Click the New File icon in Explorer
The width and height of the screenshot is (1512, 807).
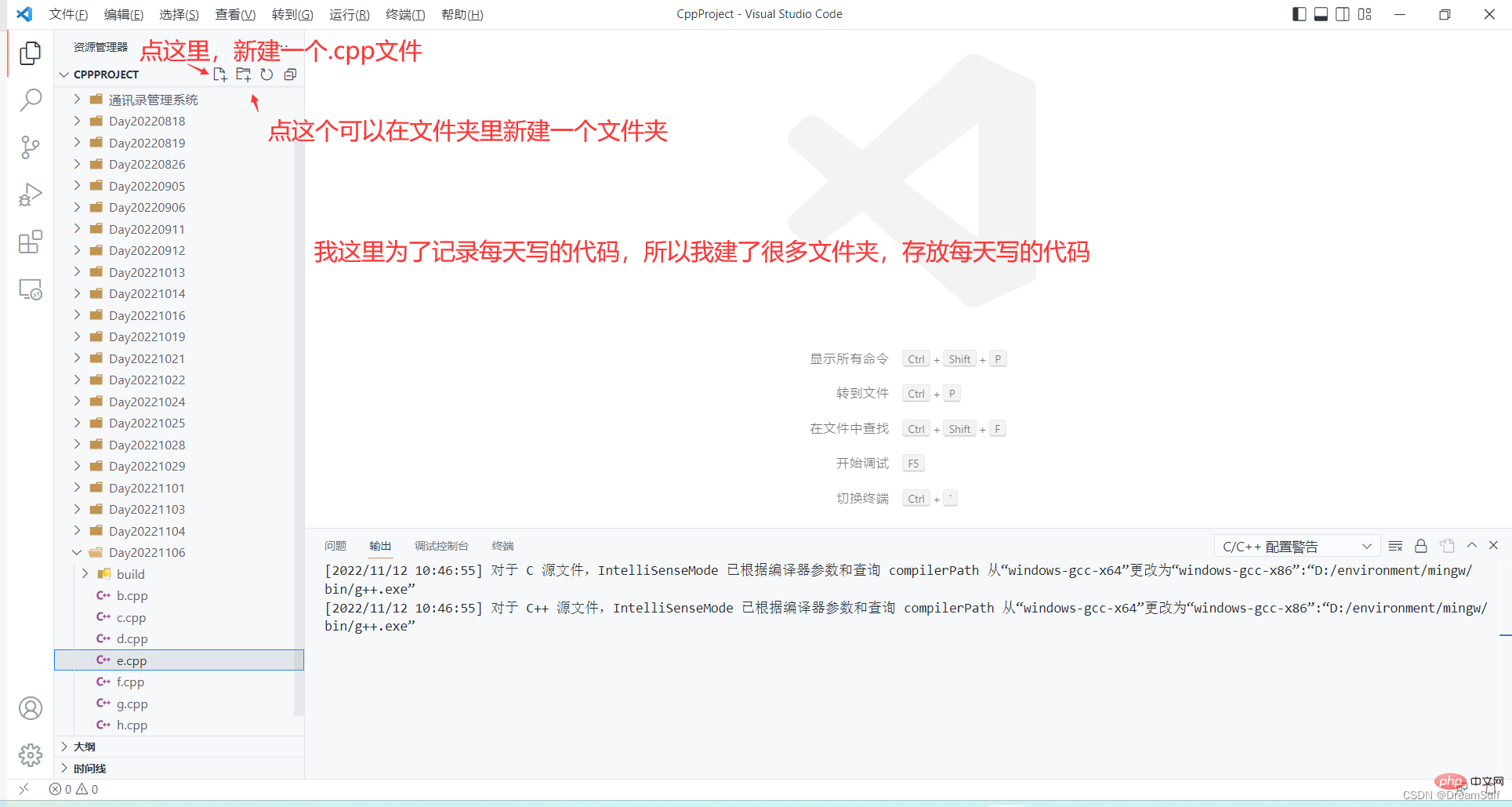(219, 75)
